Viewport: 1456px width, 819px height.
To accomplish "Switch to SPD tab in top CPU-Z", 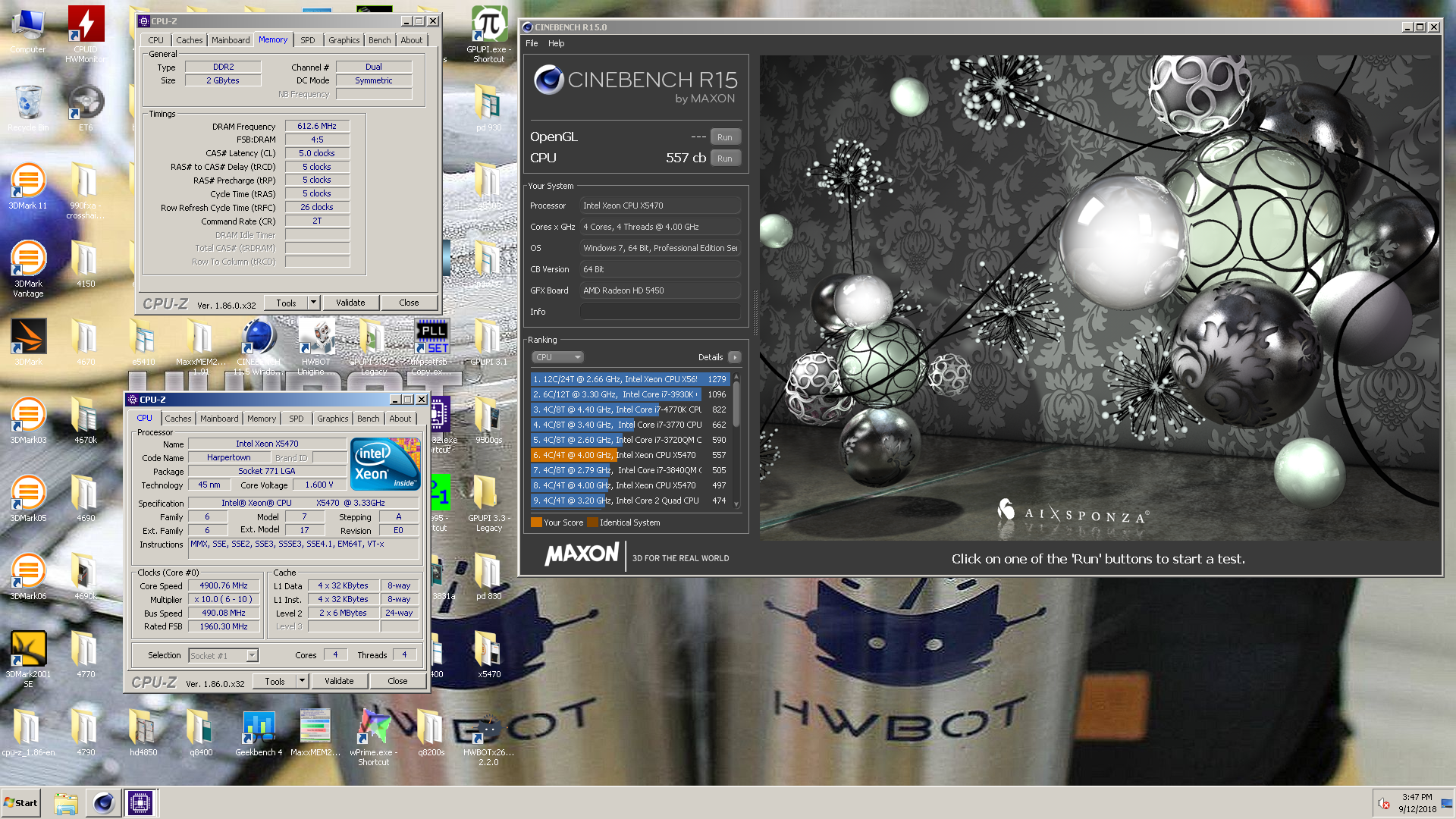I will [307, 40].
